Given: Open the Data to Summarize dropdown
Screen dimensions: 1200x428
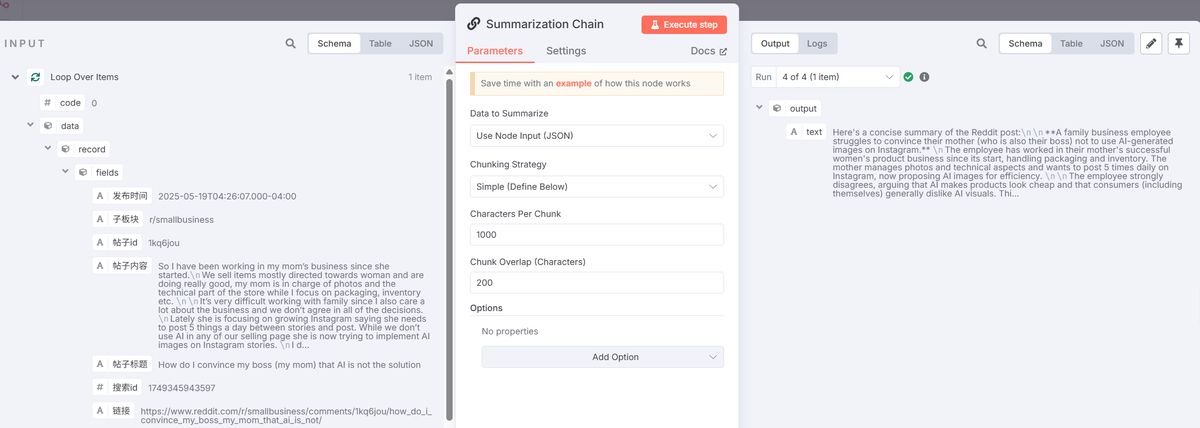Looking at the screenshot, I should (597, 136).
